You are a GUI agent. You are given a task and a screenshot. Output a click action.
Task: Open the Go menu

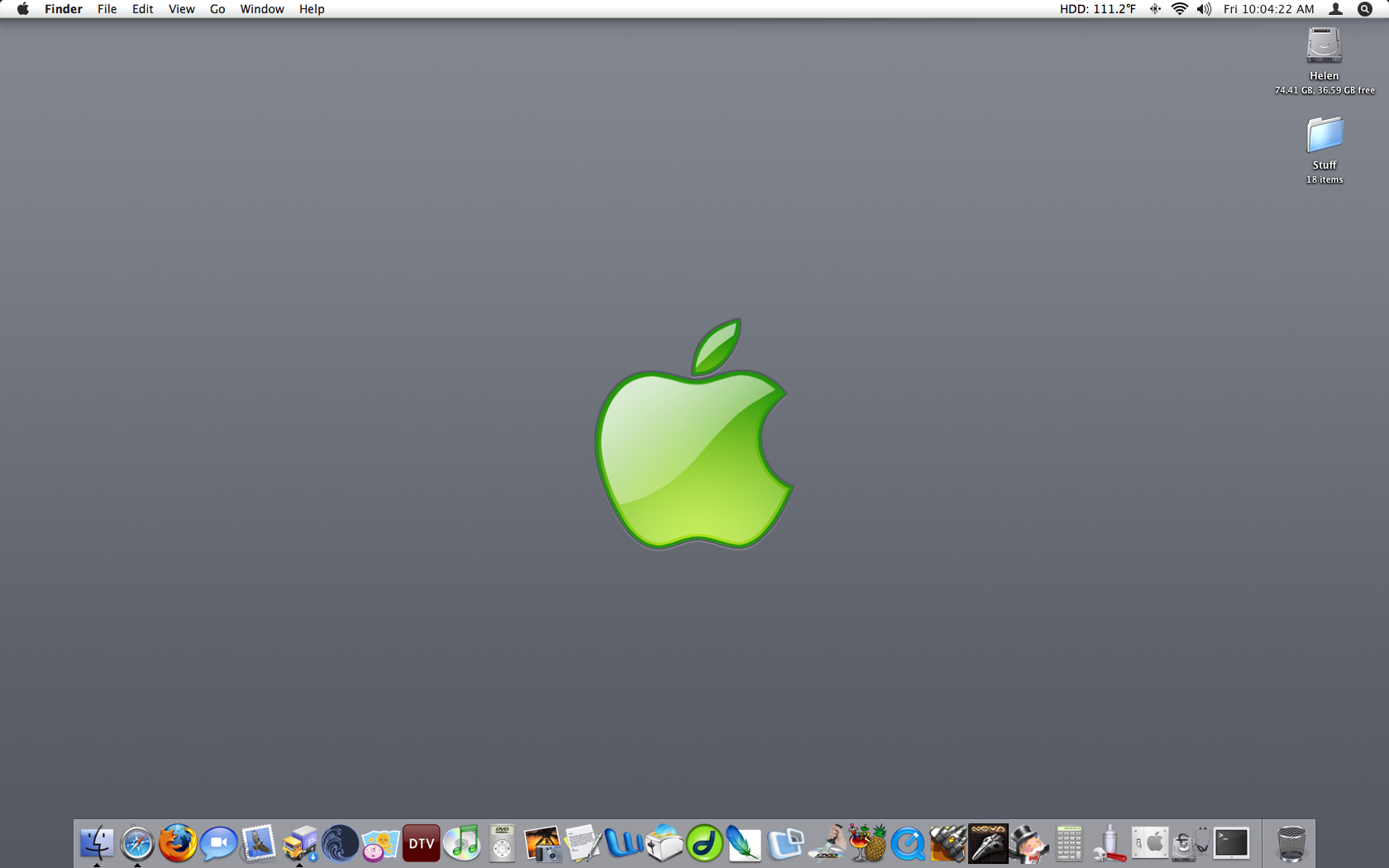(217, 9)
